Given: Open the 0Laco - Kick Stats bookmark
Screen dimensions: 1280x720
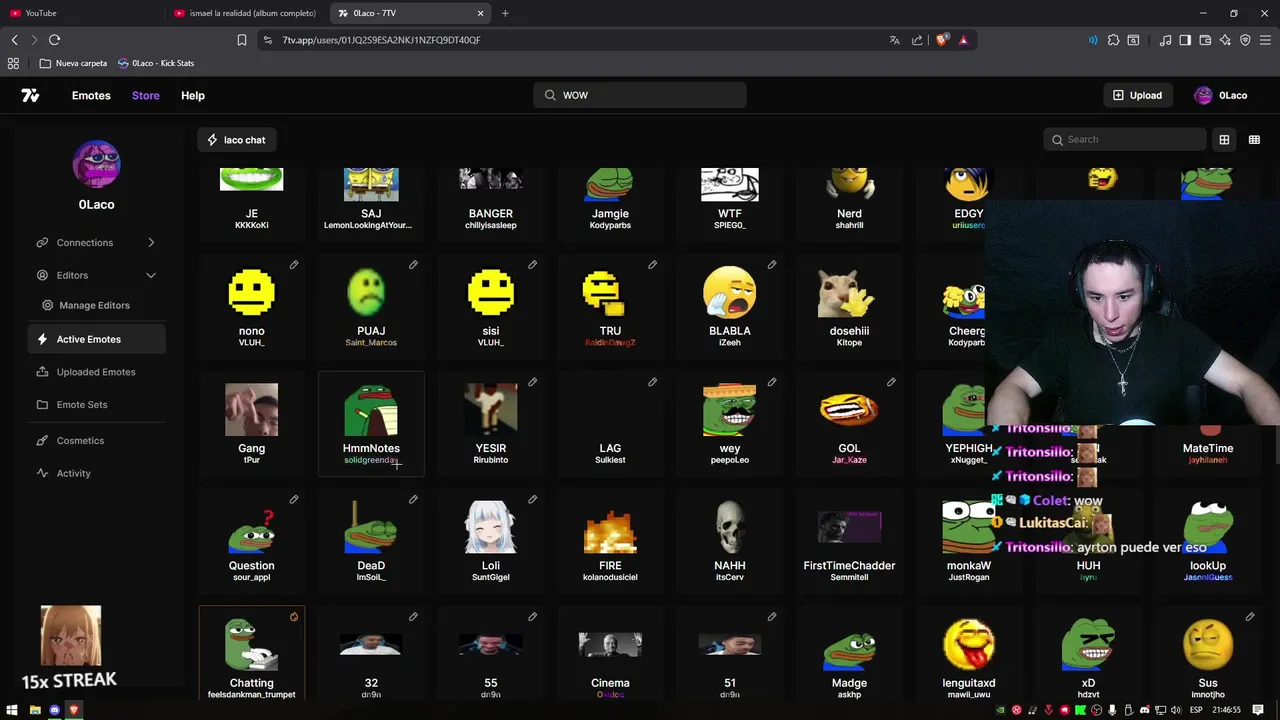Looking at the screenshot, I should point(156,63).
